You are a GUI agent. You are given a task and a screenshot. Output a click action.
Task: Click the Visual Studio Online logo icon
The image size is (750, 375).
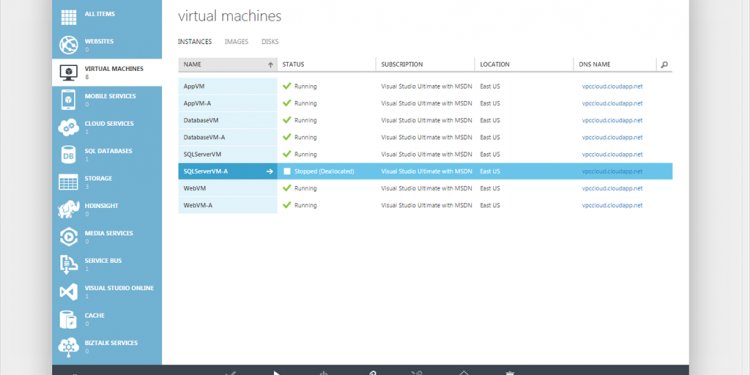[x=68, y=292]
